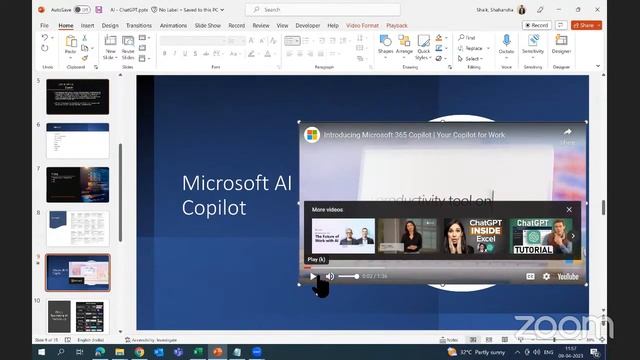
Task: Open the video settings gear
Action: [546, 276]
